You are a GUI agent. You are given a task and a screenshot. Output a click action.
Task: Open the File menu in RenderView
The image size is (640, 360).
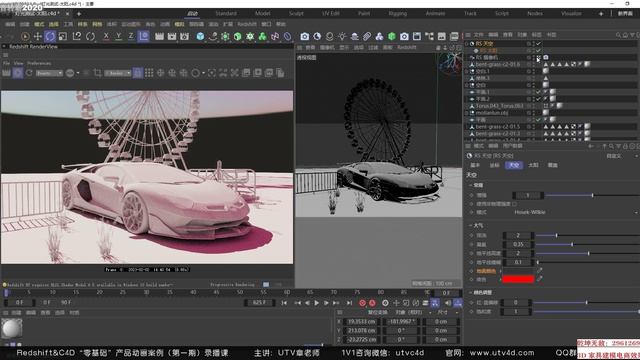point(7,63)
